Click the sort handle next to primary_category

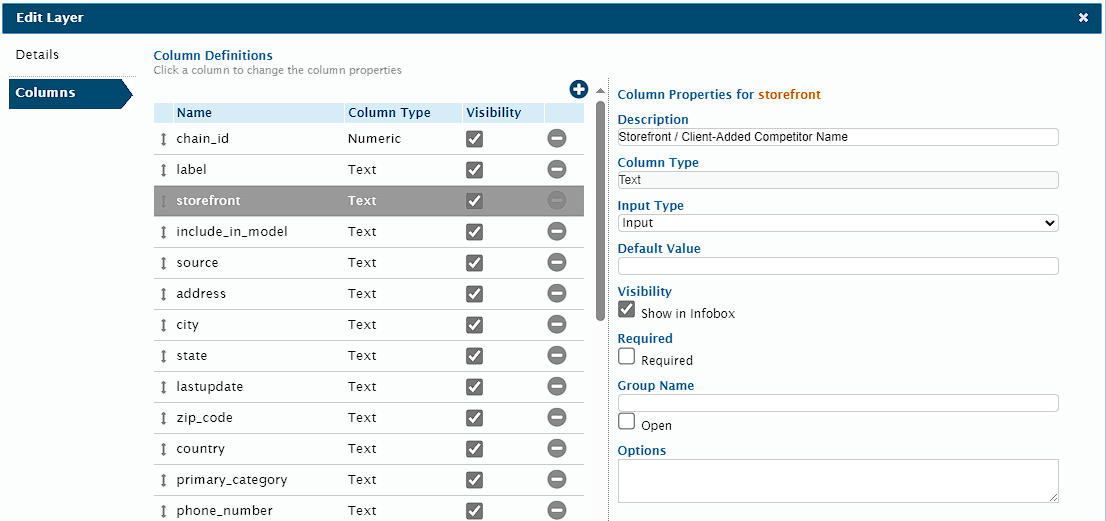(x=164, y=480)
